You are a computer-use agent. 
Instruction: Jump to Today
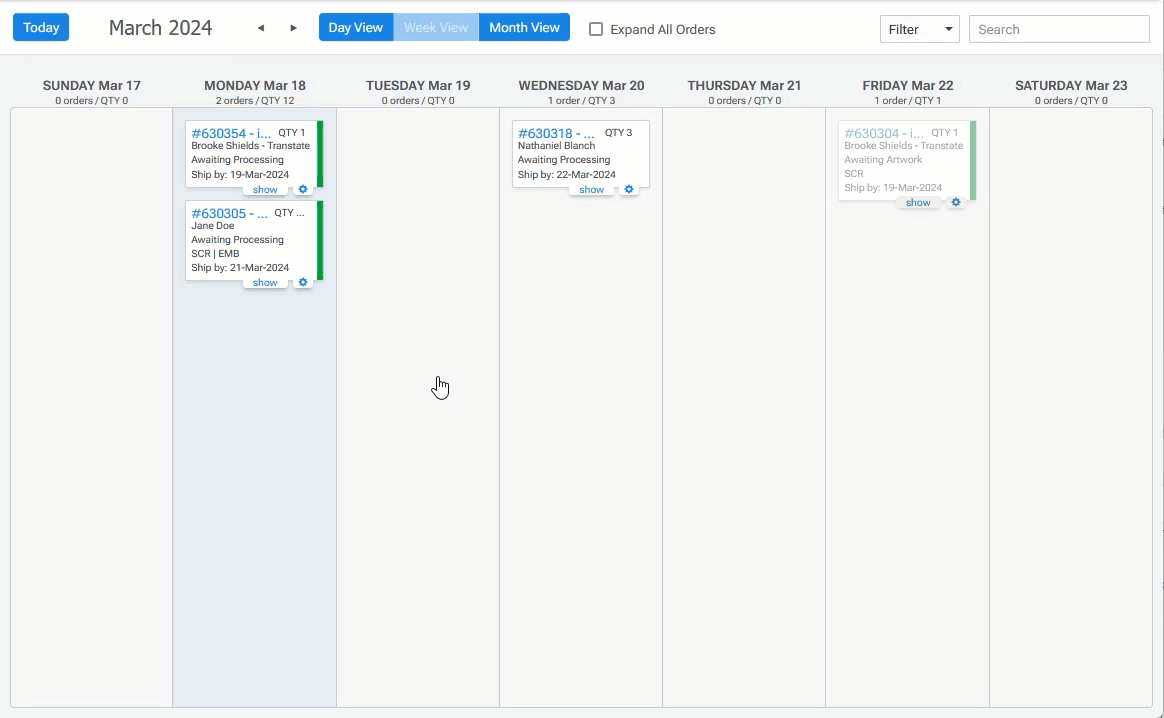41,27
